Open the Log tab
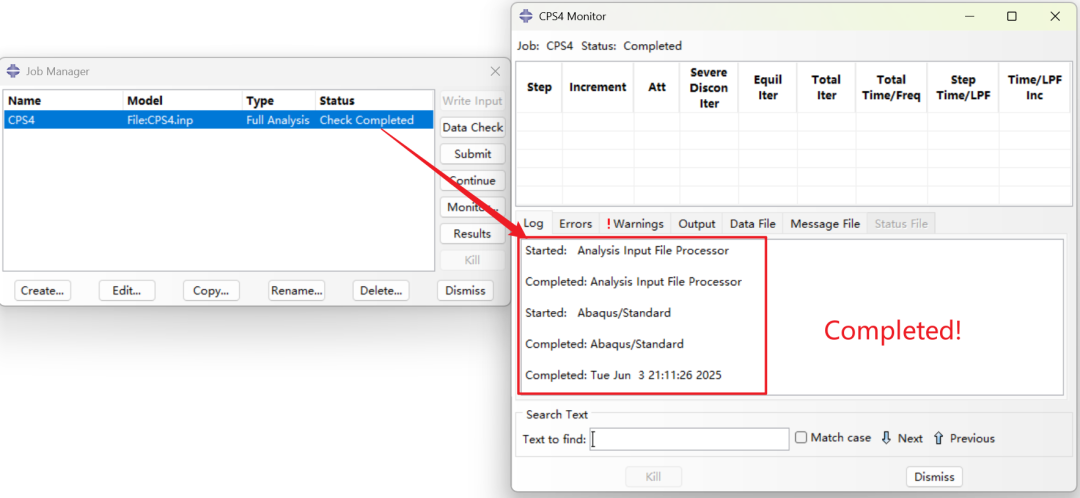The height and width of the screenshot is (498, 1080). click(x=533, y=223)
